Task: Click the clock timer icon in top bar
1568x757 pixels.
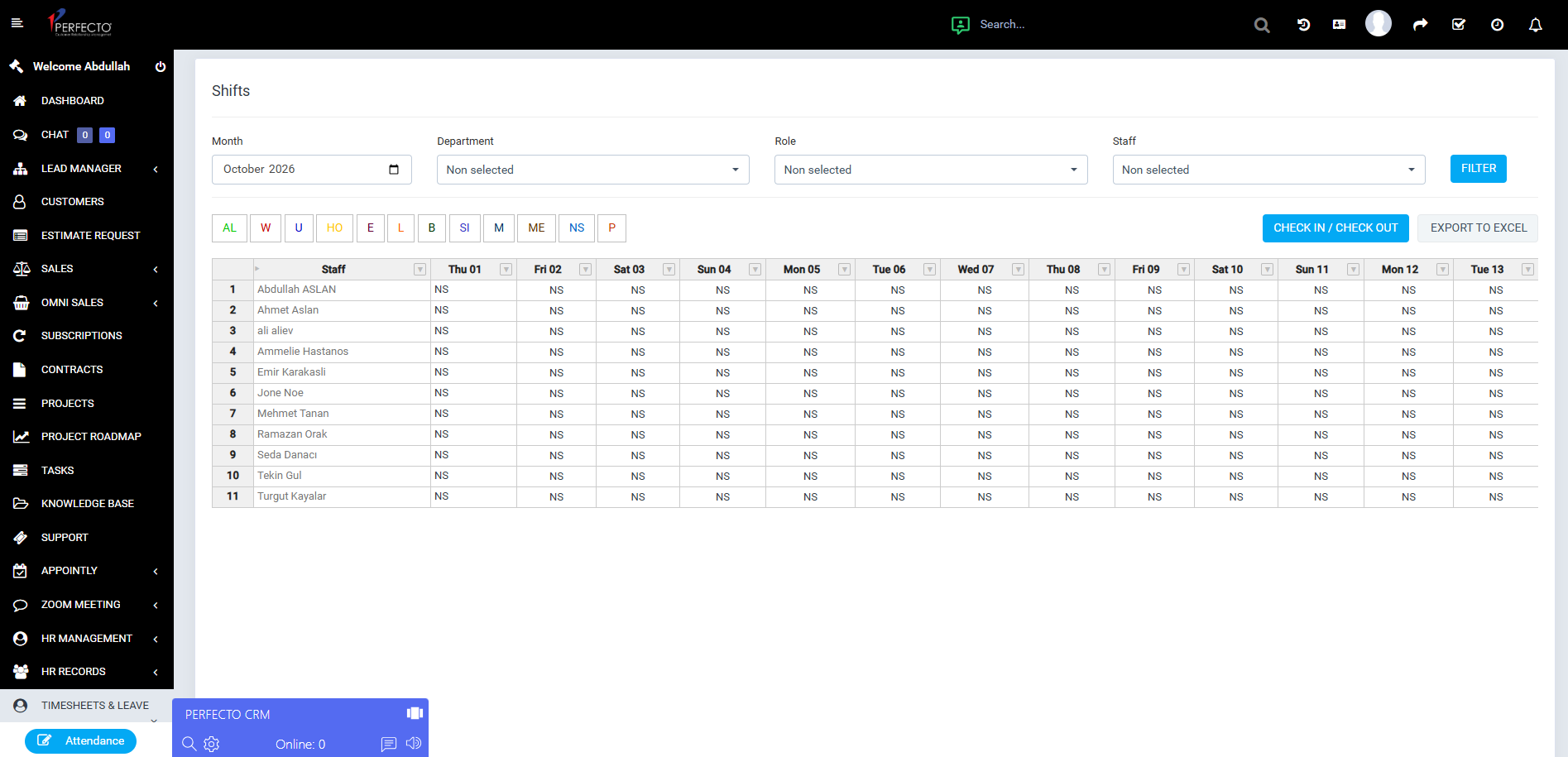Action: (x=1497, y=25)
